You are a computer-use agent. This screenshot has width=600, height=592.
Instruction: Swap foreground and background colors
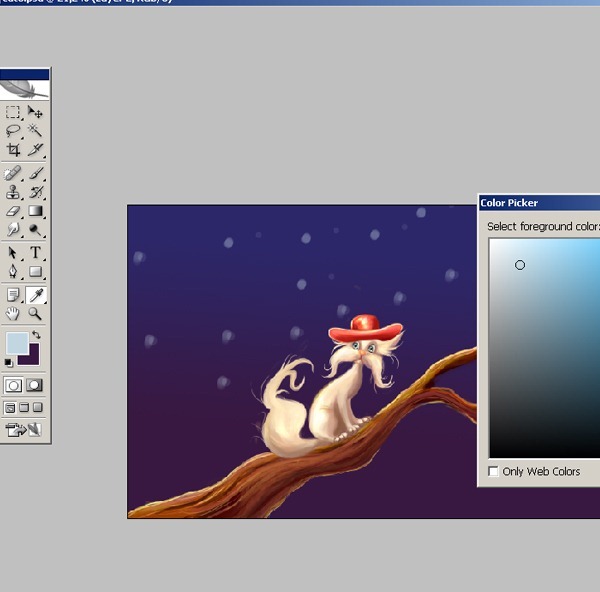[36, 335]
